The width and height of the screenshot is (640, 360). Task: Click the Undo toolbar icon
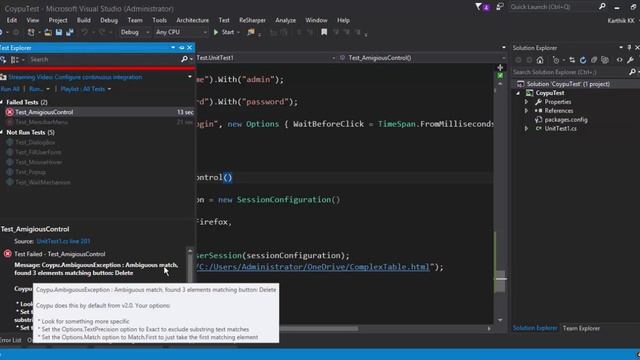point(84,32)
